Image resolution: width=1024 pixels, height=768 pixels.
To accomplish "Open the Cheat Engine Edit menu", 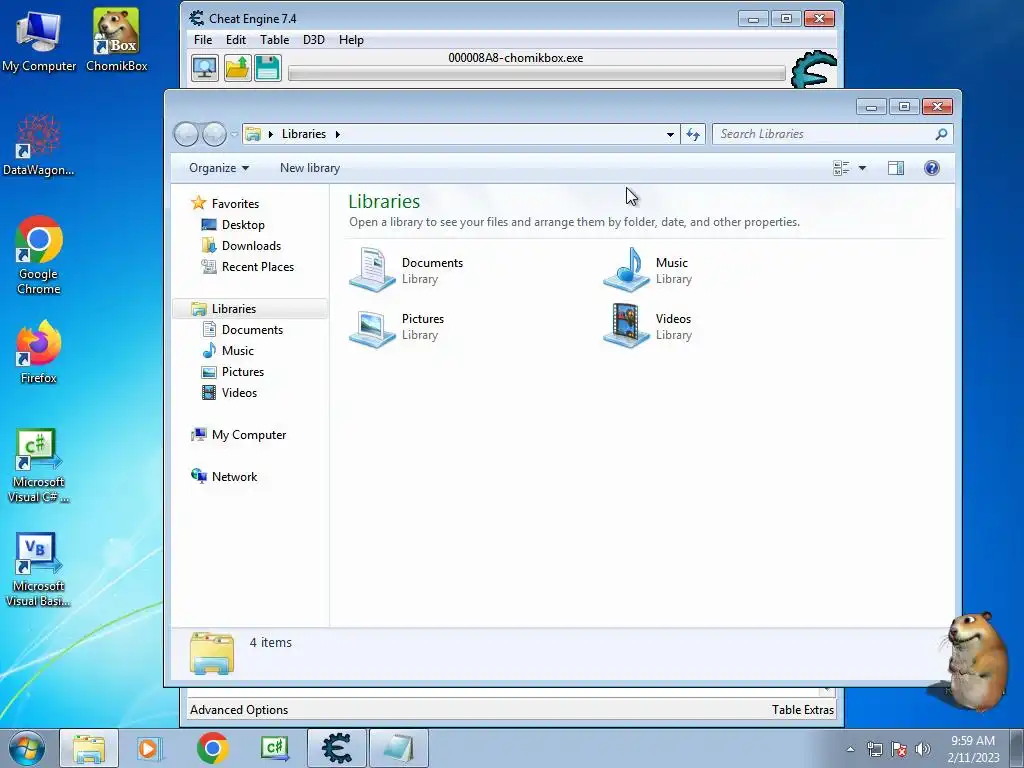I will tap(236, 40).
